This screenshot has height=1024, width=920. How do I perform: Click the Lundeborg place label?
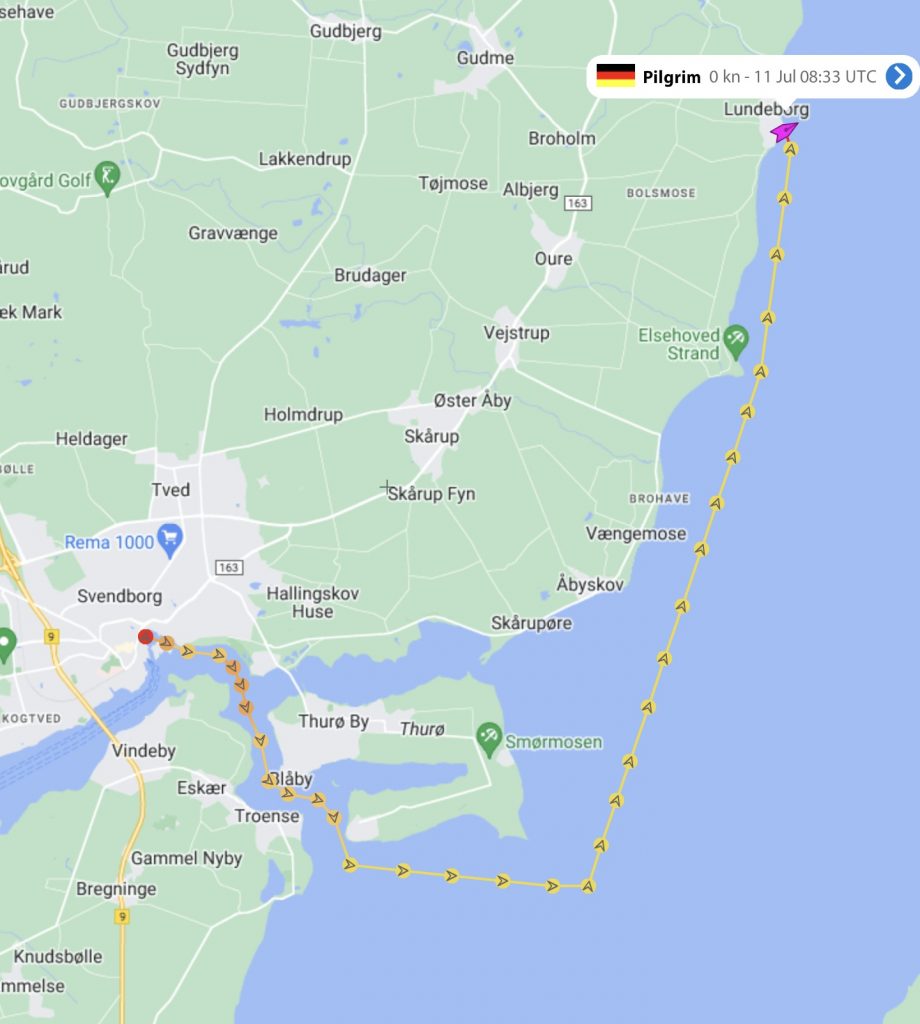(766, 109)
